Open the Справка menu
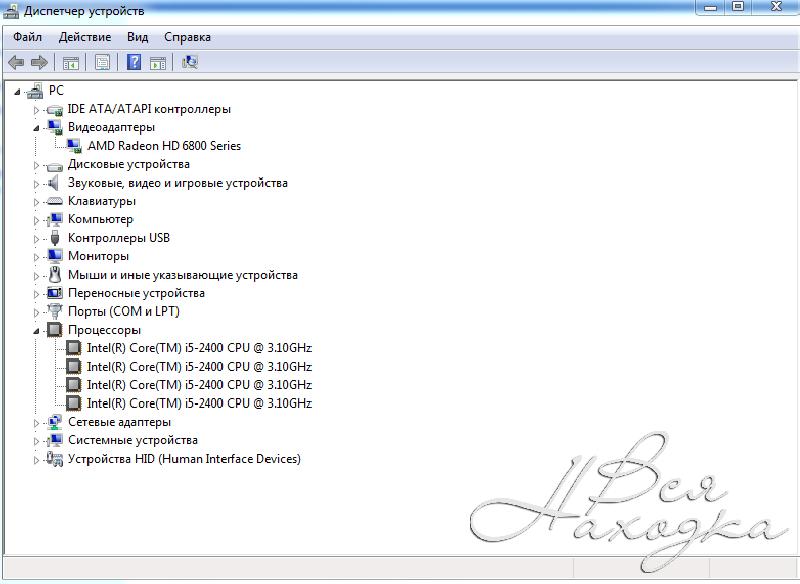The height and width of the screenshot is (584, 800). 187,37
